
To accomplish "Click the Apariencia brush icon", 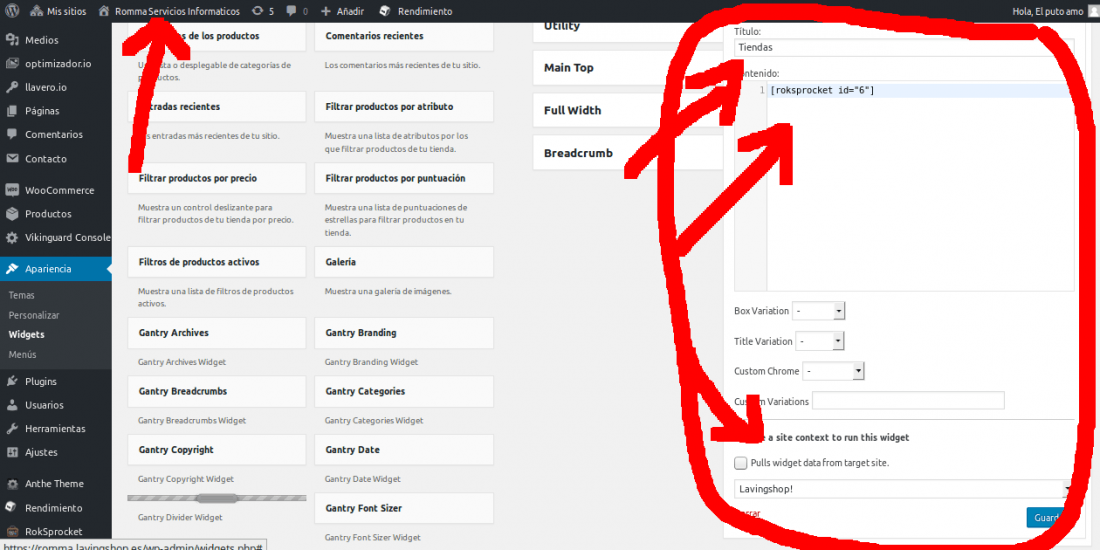I will [x=12, y=269].
